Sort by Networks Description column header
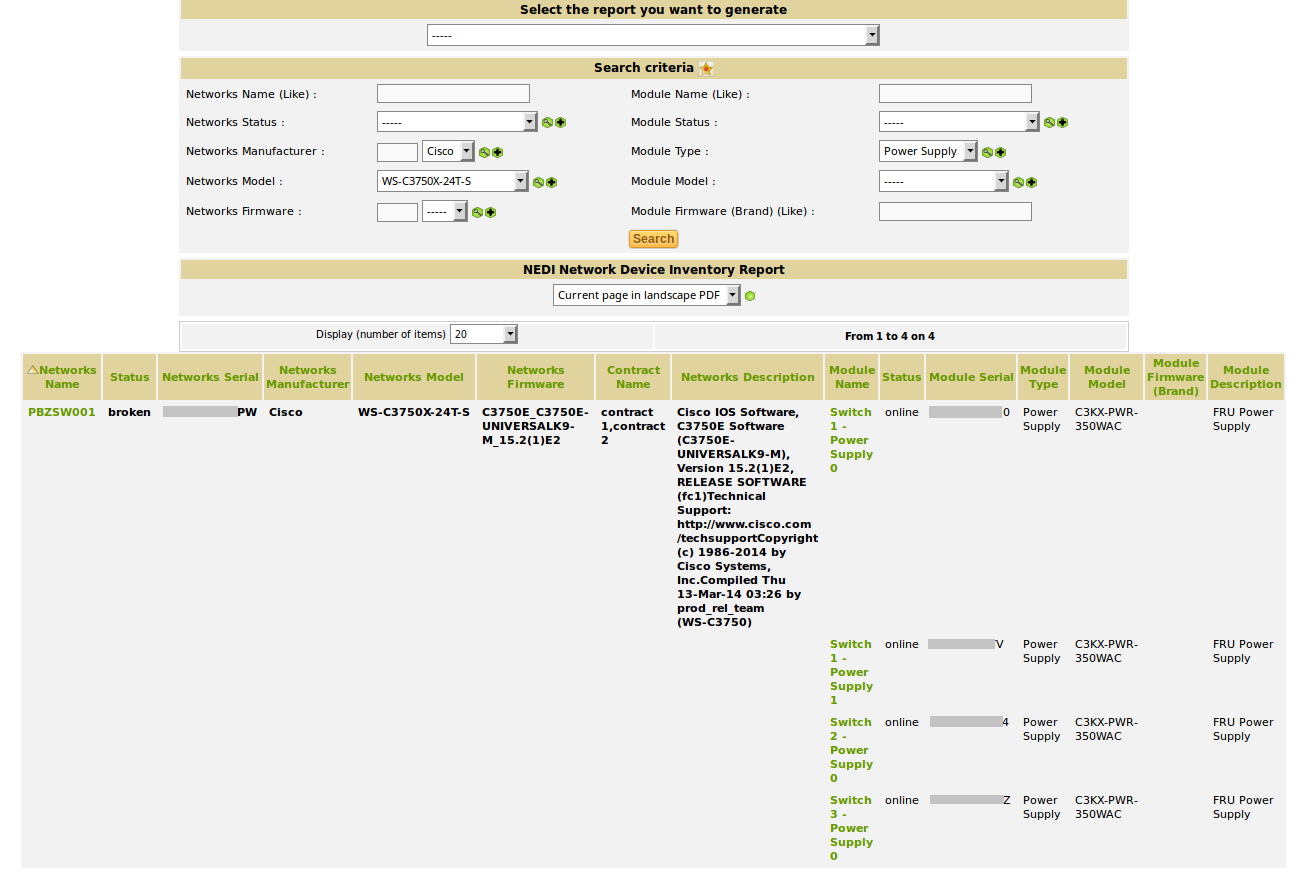Image resolution: width=1296 pixels, height=879 pixels. click(748, 377)
